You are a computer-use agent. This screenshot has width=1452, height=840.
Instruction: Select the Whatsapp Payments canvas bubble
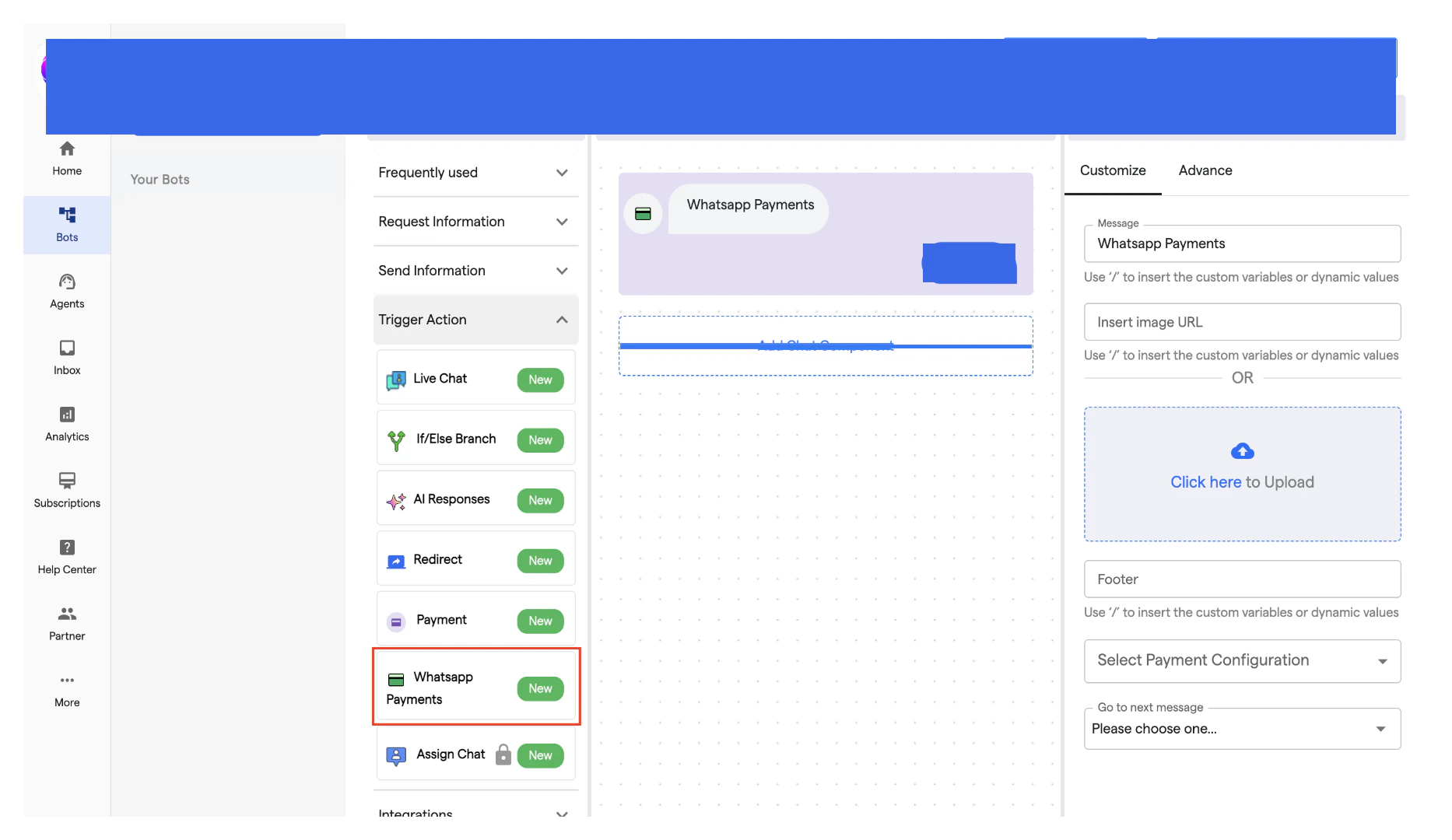coord(749,208)
